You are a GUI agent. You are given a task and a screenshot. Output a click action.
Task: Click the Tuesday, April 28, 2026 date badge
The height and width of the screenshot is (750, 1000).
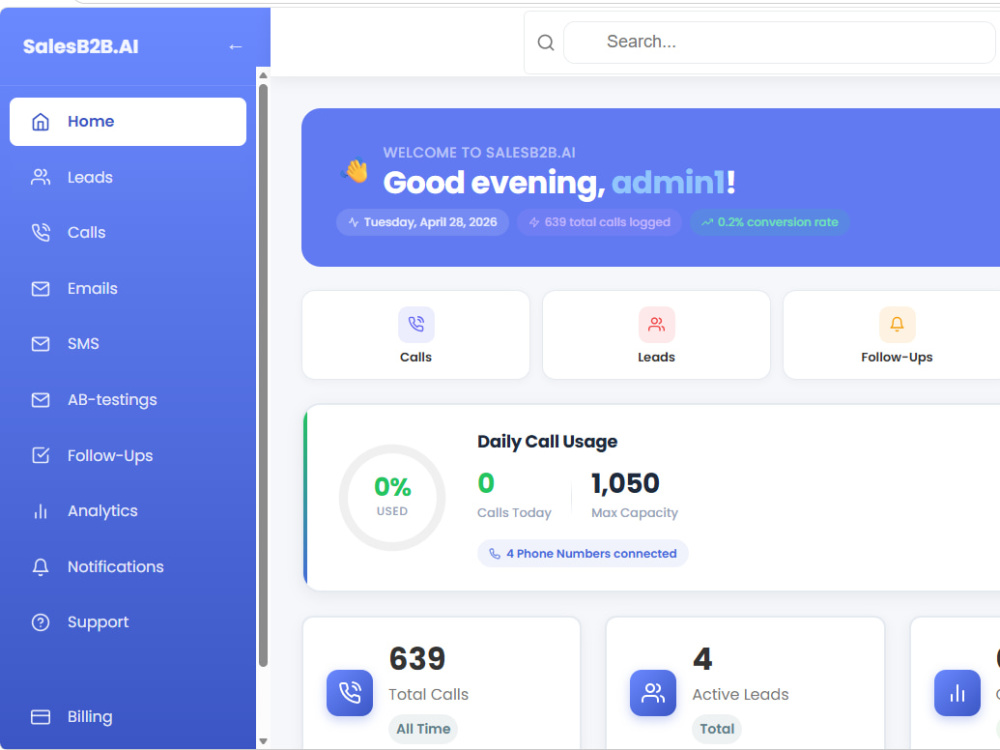[422, 223]
